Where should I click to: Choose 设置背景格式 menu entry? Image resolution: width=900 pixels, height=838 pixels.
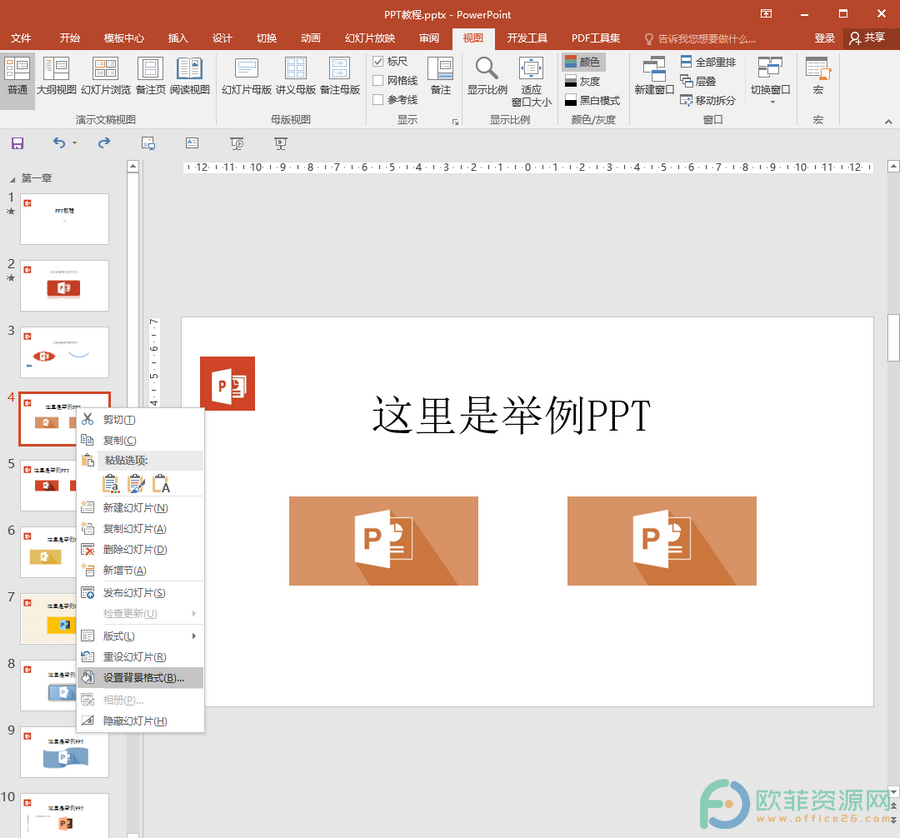click(x=141, y=677)
